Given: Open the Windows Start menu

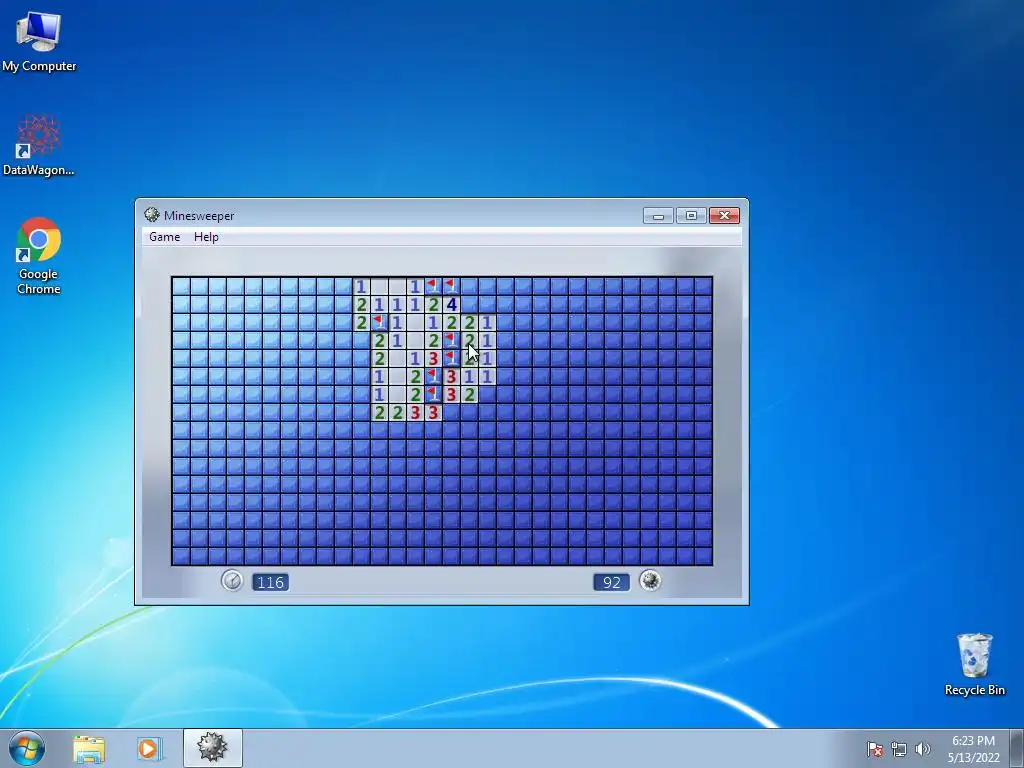Looking at the screenshot, I should pyautogui.click(x=27, y=748).
